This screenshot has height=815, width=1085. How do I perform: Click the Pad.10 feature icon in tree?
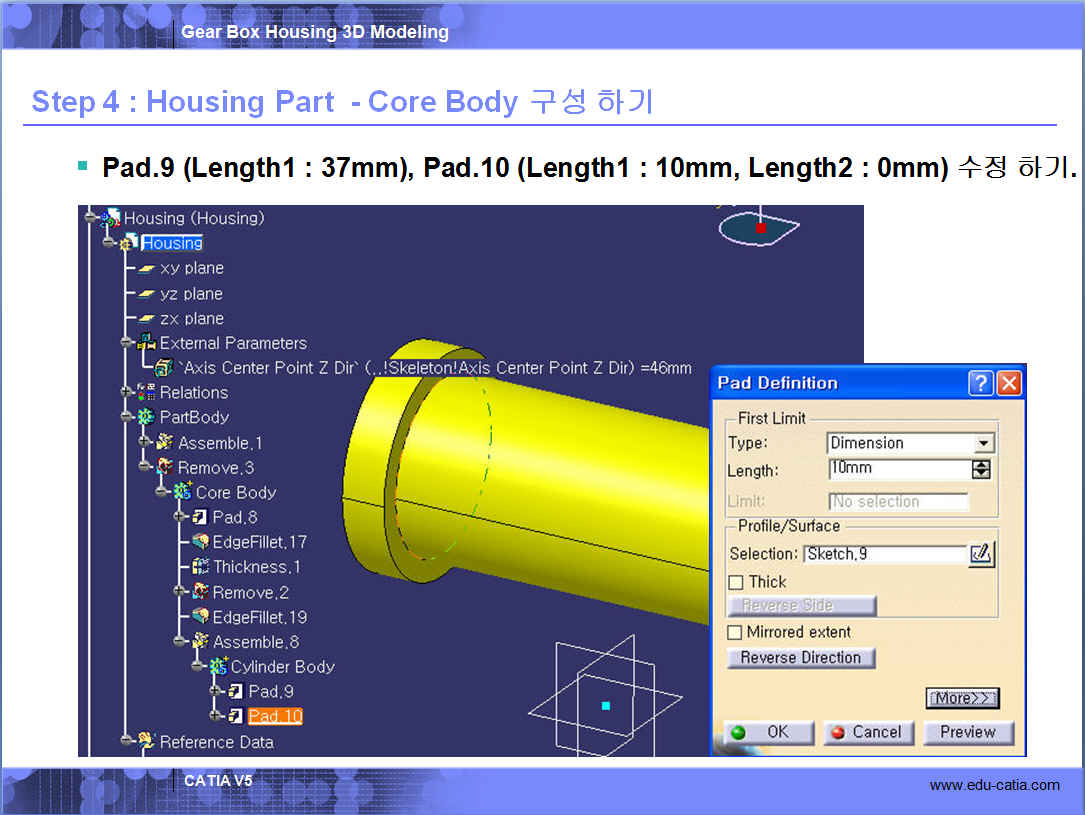coord(236,716)
